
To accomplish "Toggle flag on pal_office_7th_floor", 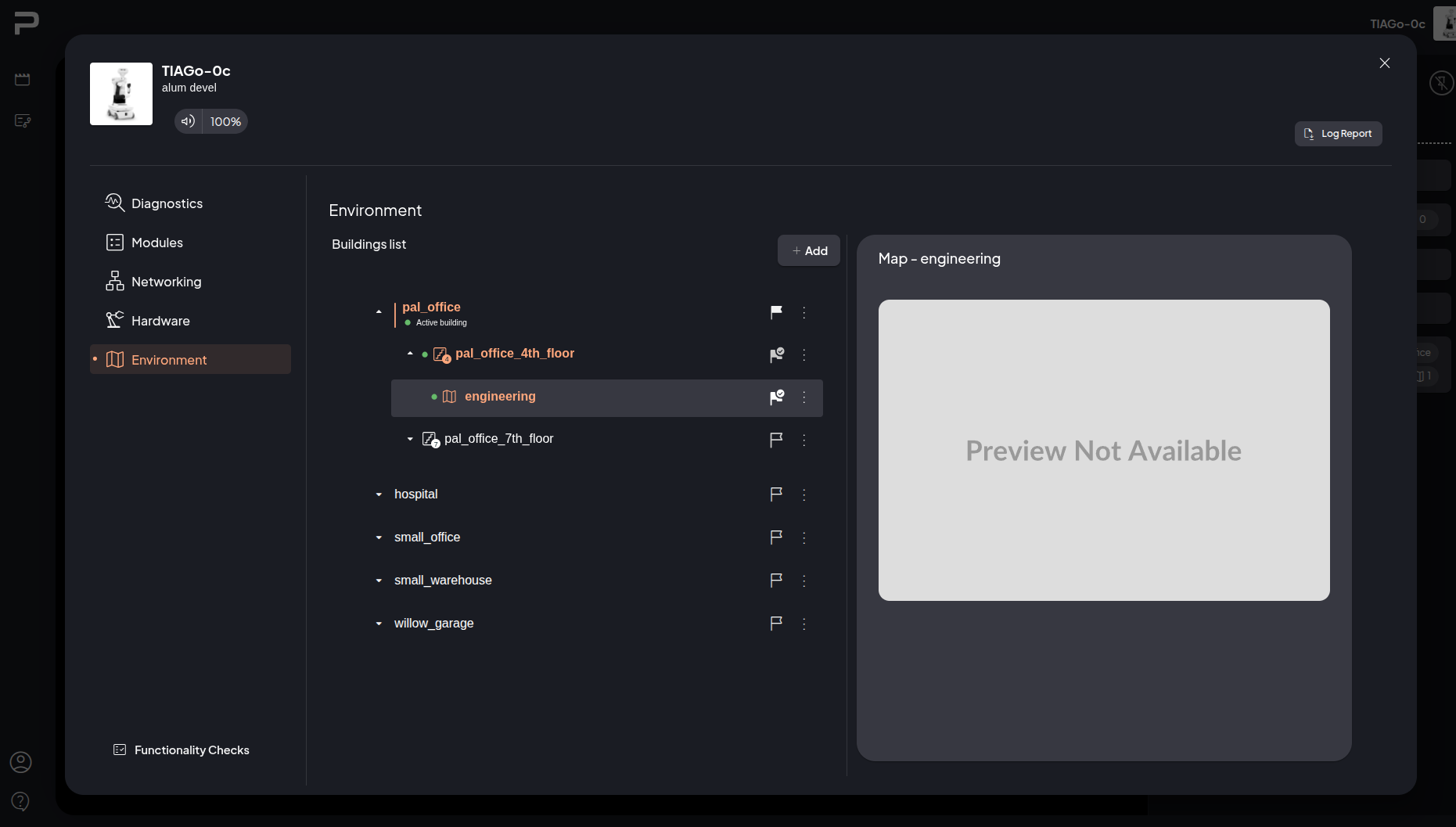I will coord(776,440).
